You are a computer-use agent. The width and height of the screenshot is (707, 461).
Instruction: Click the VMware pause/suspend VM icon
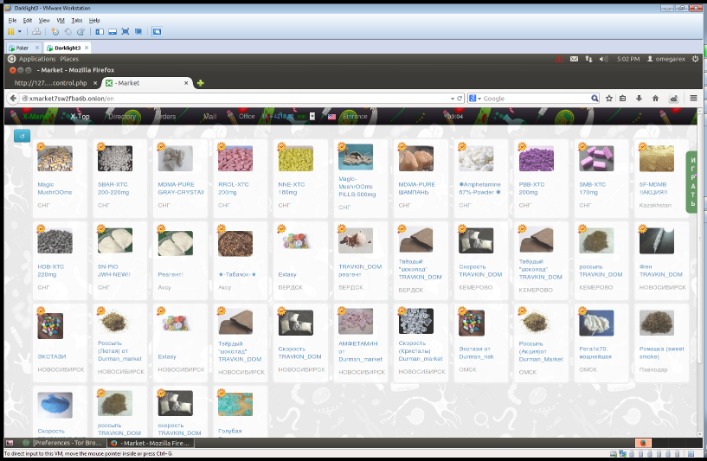click(11, 32)
